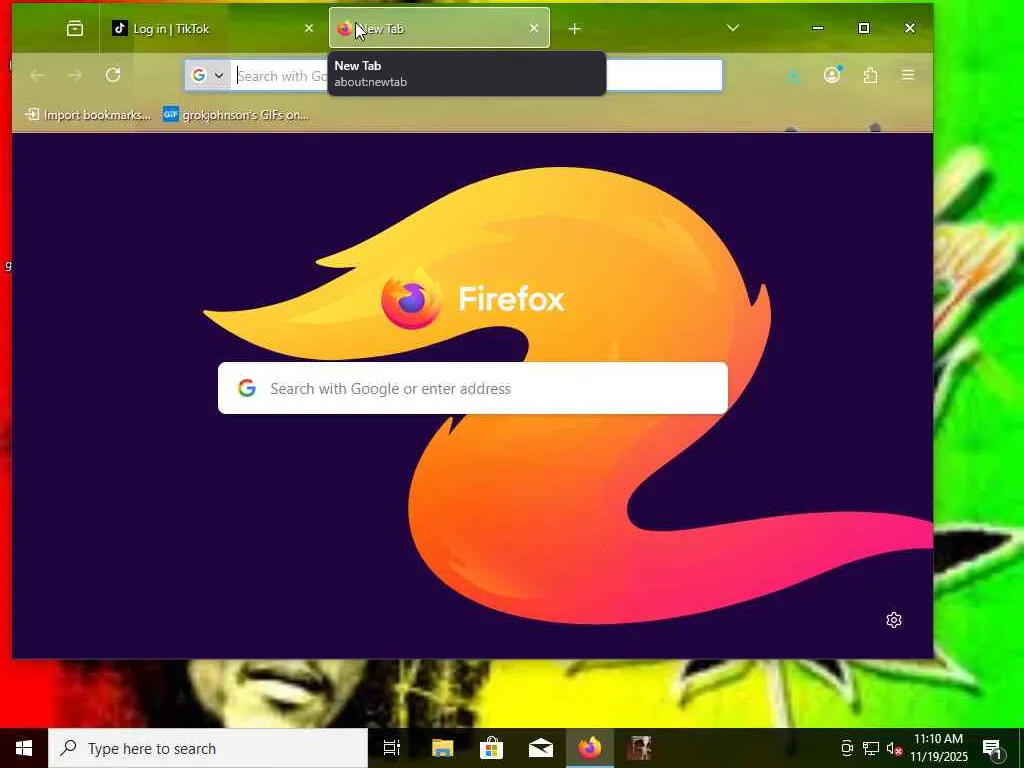Open a new tab with plus button
The height and width of the screenshot is (768, 1024).
[x=574, y=29]
